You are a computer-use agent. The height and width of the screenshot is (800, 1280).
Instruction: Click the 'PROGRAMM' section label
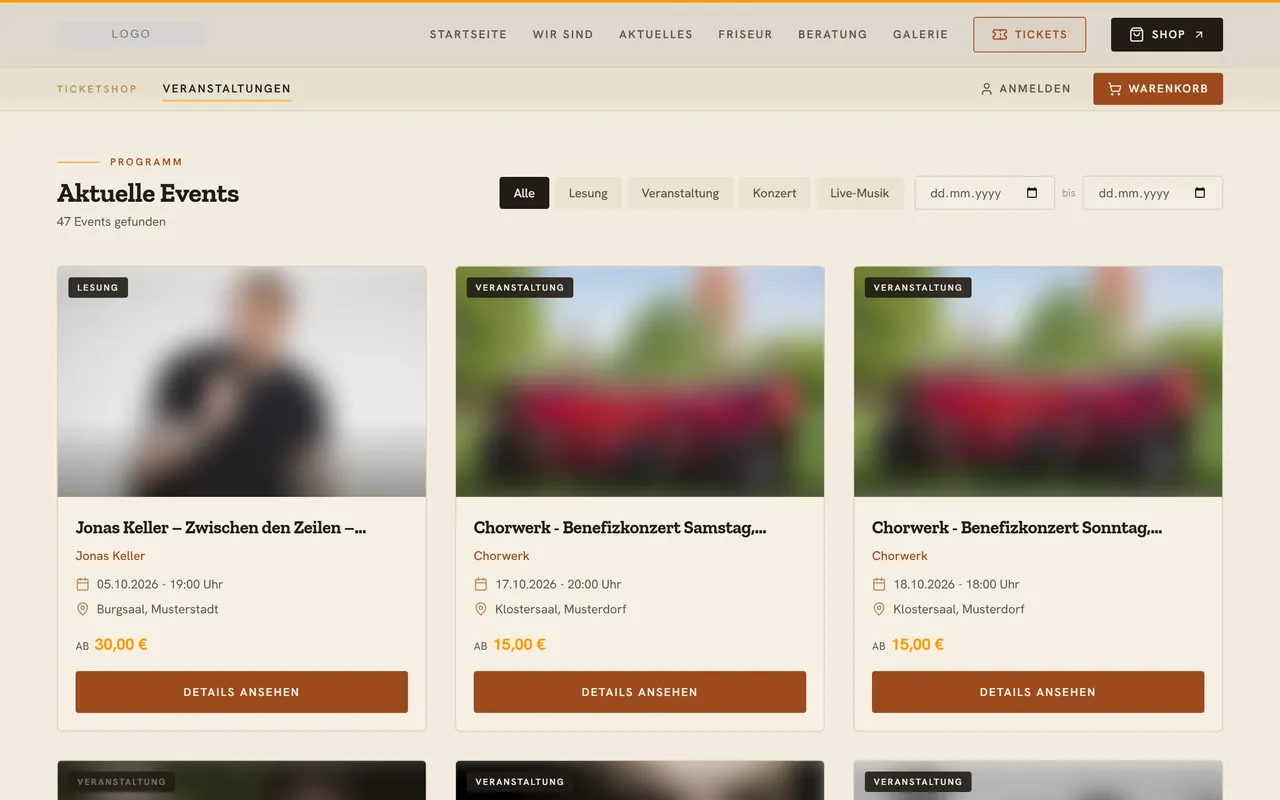point(146,162)
